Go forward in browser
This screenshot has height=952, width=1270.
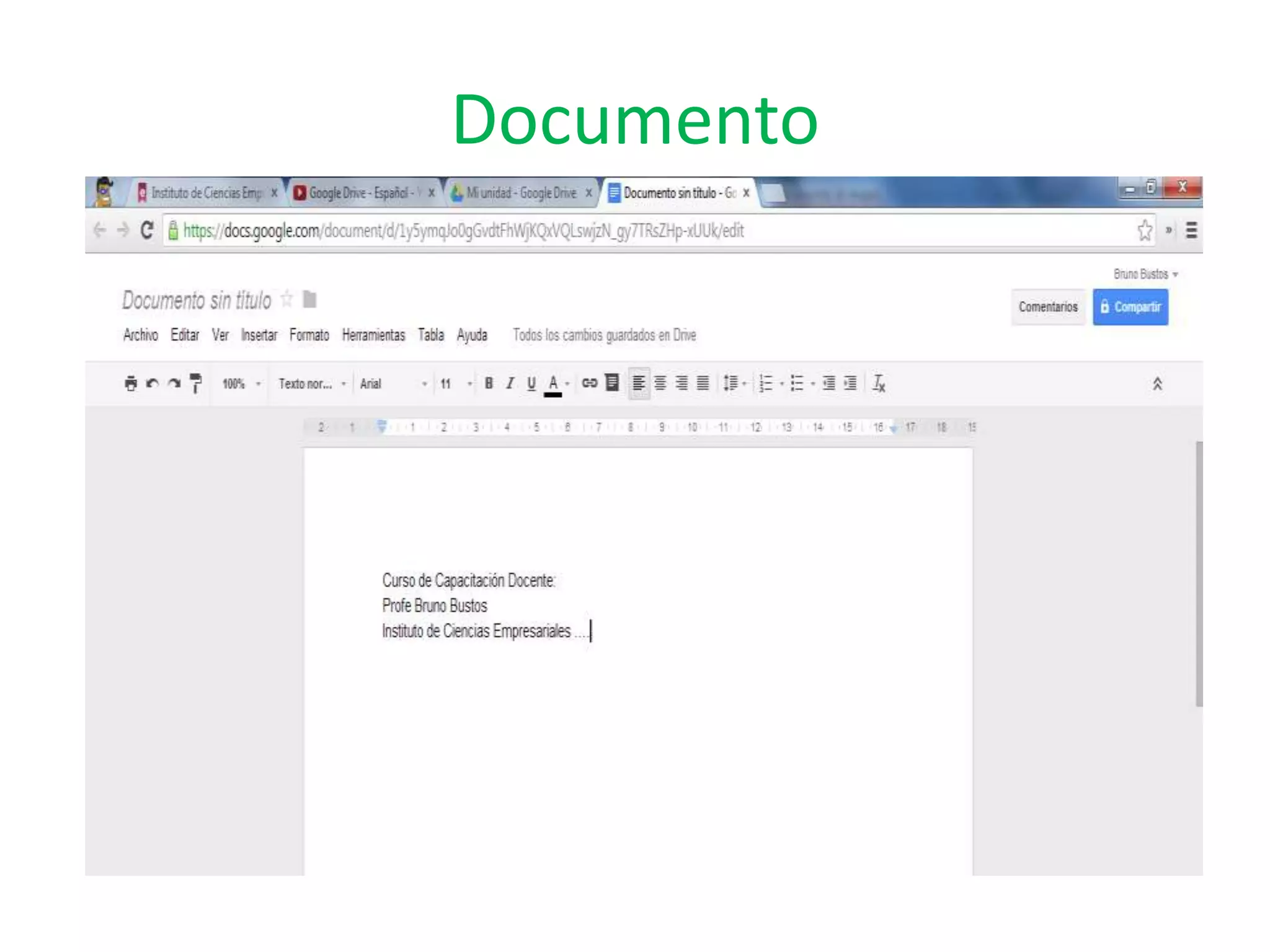pyautogui.click(x=123, y=231)
